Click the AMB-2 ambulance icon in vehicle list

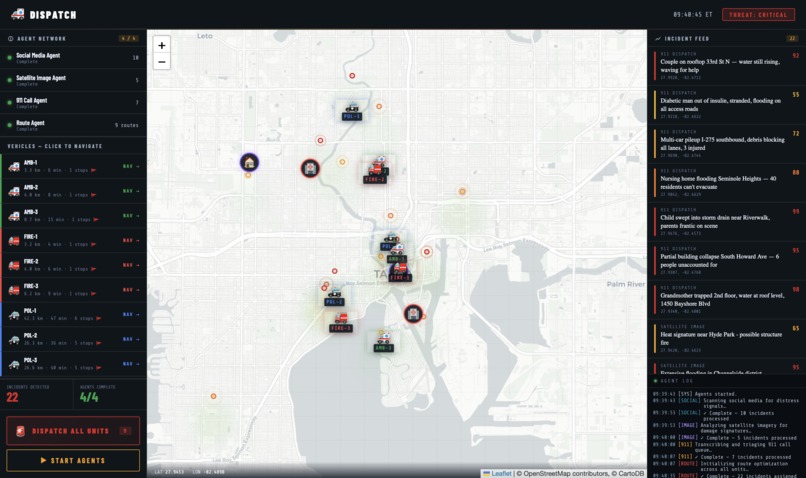point(14,191)
